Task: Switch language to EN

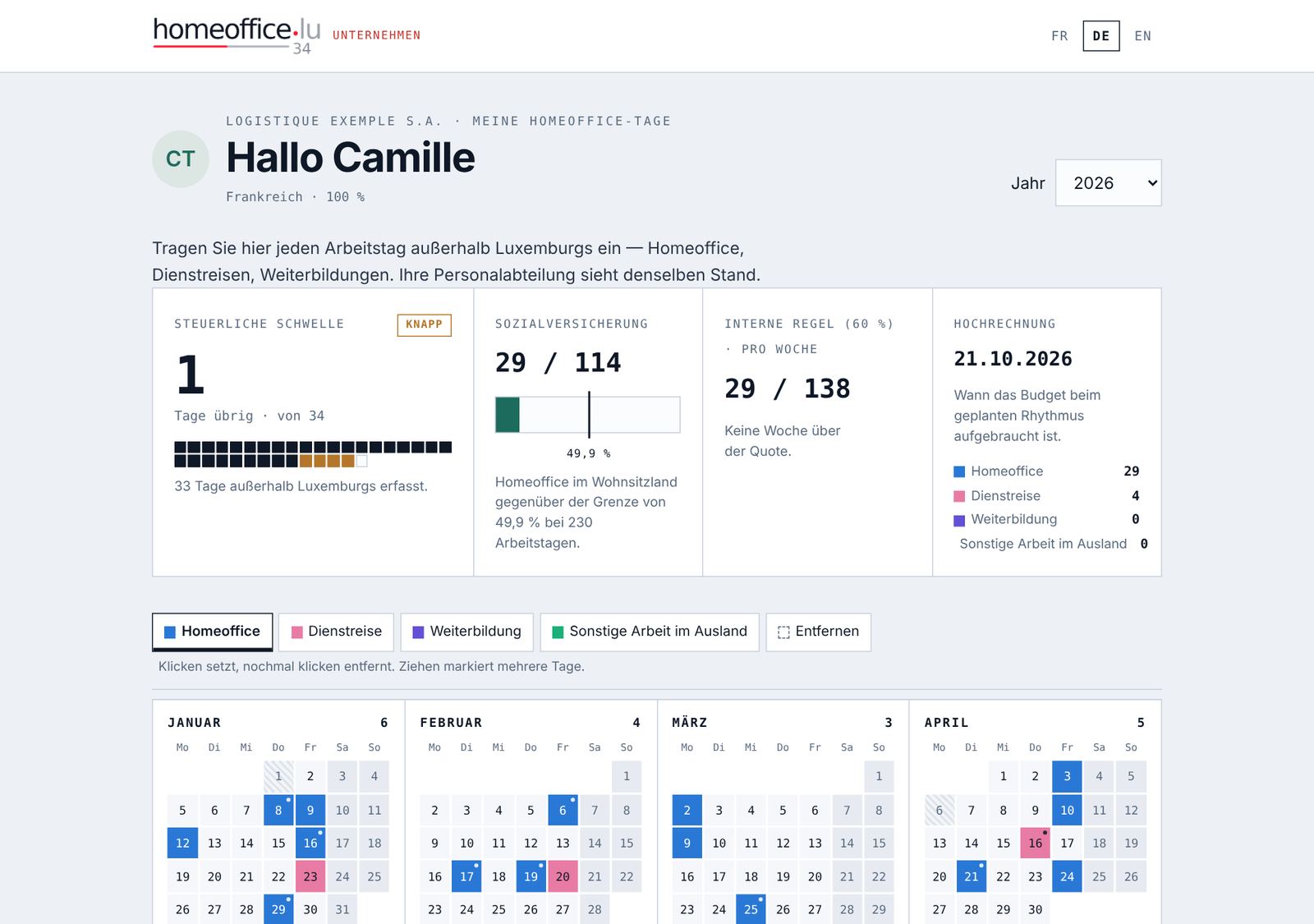Action: (x=1142, y=36)
